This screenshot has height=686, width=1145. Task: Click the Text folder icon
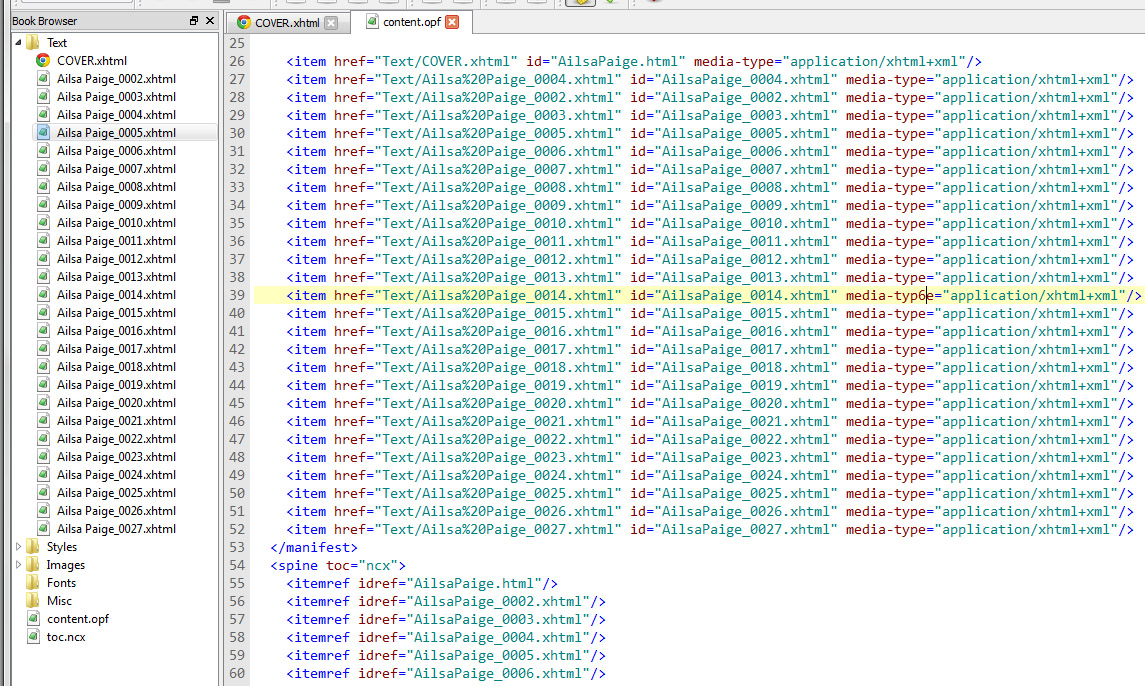tap(33, 42)
